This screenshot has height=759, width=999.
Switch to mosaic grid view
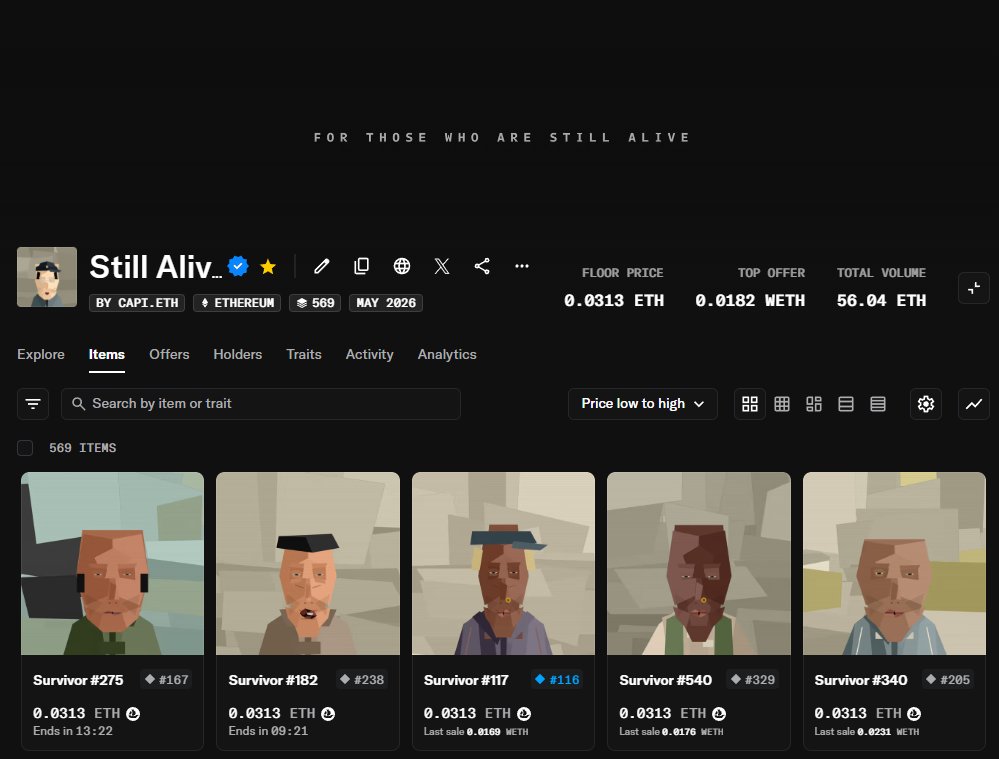(814, 404)
